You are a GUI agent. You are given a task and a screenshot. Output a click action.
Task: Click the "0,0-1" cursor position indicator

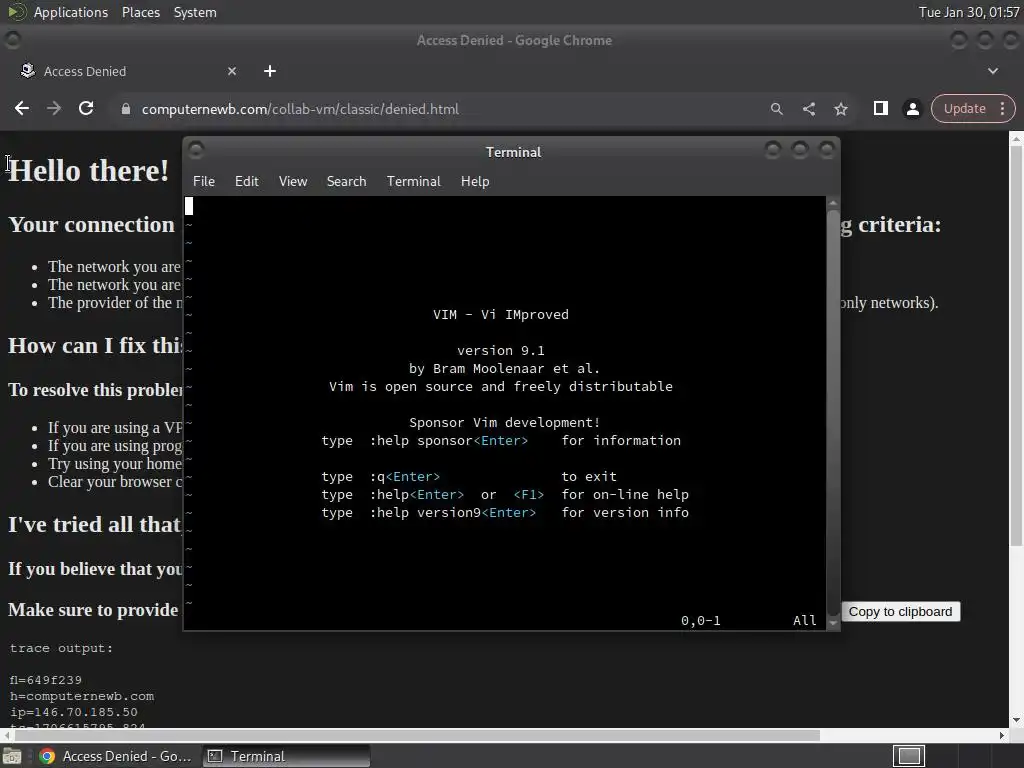(701, 620)
